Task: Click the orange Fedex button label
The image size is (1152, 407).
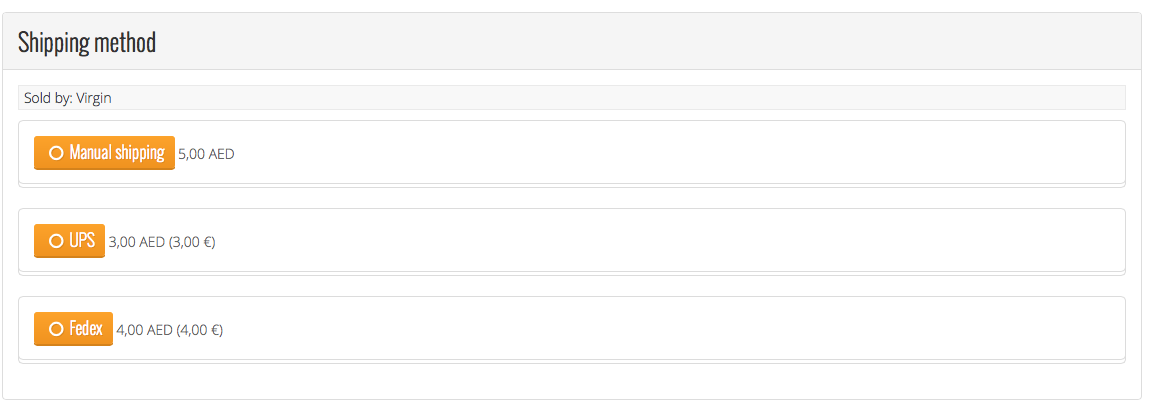Action: [86, 329]
